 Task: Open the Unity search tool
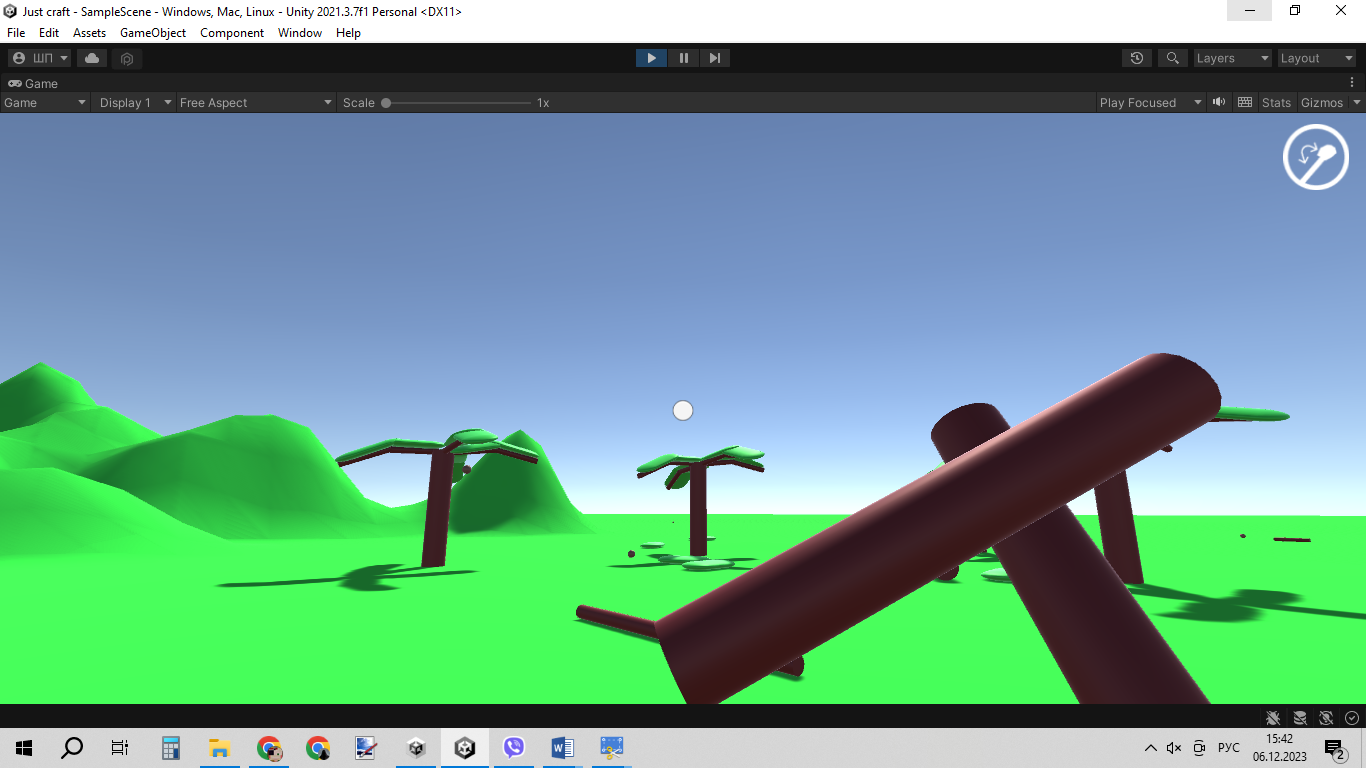click(x=1172, y=58)
